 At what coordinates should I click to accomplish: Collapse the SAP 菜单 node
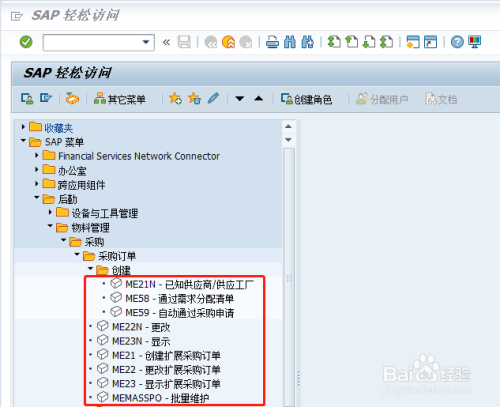[x=23, y=141]
